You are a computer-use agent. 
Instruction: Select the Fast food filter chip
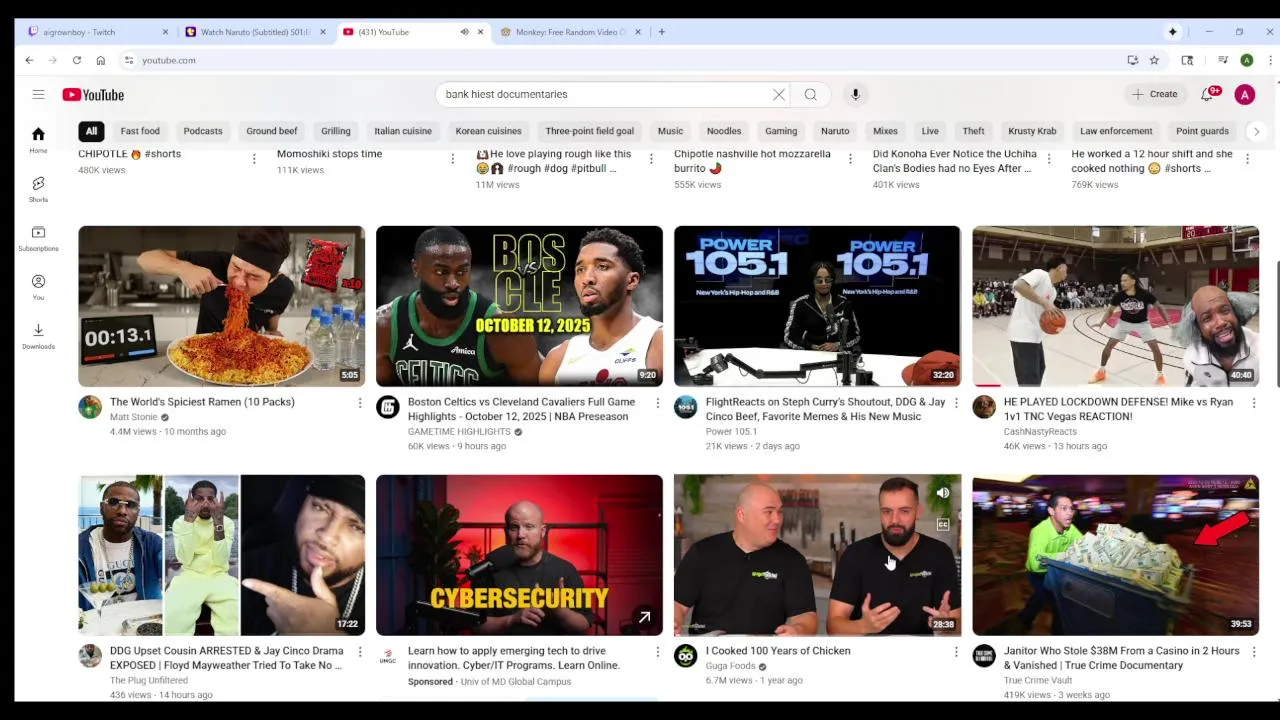coord(140,131)
